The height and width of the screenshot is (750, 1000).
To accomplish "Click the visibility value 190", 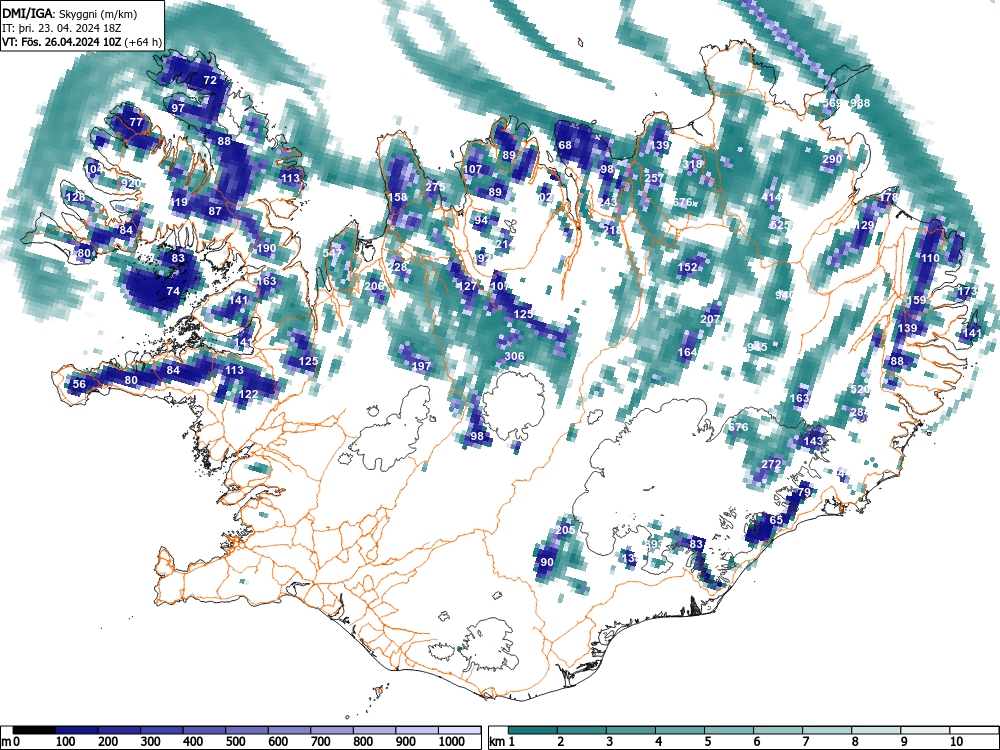I will tap(266, 249).
